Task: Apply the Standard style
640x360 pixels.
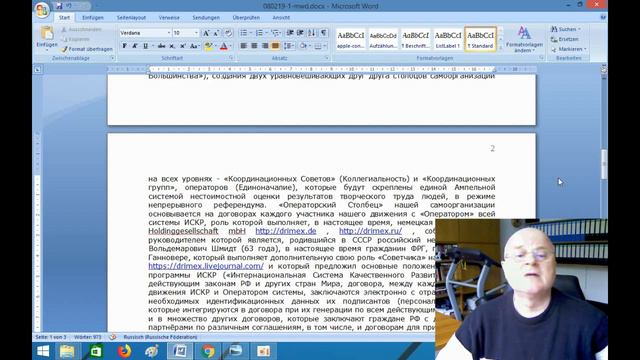Action: click(480, 39)
